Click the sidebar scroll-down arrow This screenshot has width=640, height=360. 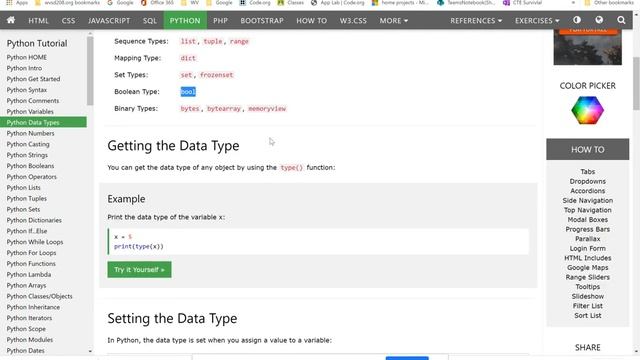pos(90,351)
